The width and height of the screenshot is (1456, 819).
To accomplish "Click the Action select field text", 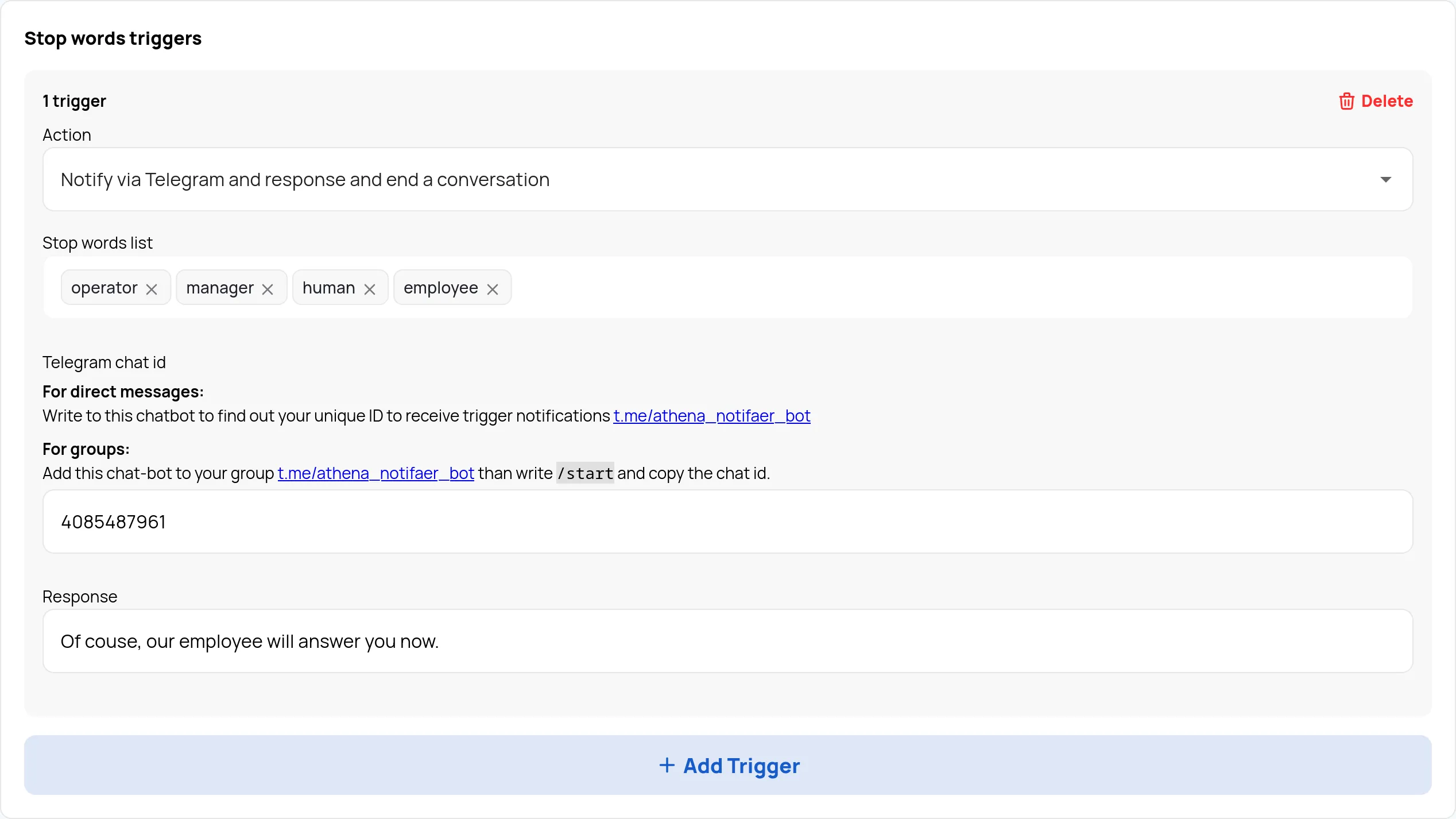I will click(x=305, y=180).
